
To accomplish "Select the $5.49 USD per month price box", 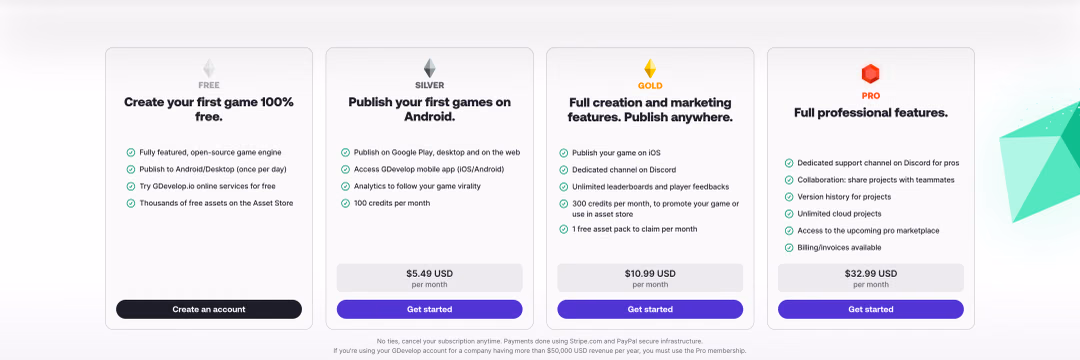I will point(429,278).
